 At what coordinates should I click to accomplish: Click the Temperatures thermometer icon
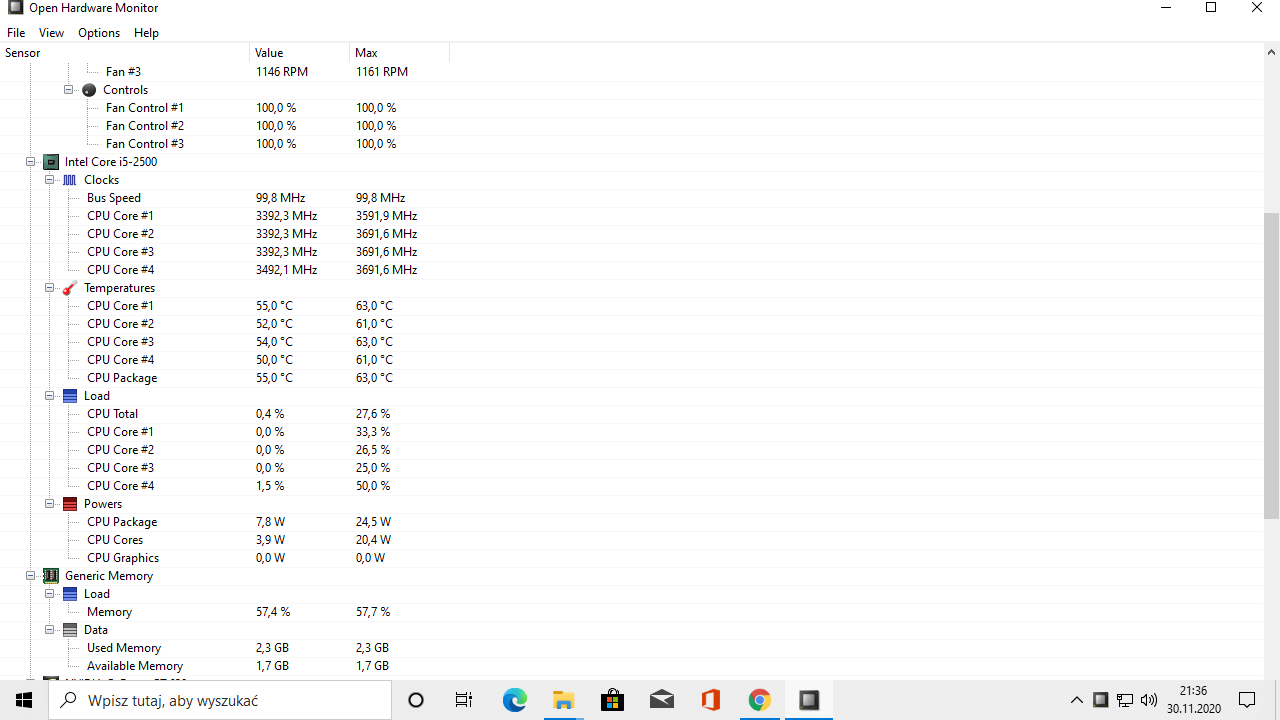(70, 288)
